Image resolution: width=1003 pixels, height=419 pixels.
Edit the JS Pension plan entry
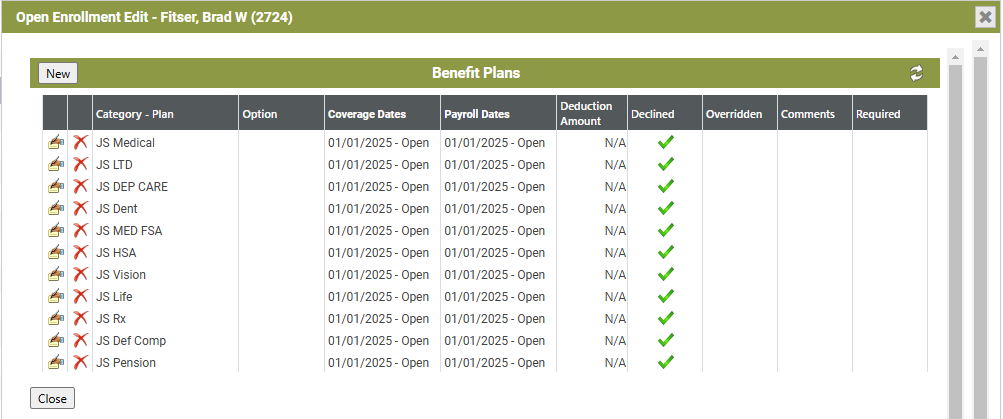tap(56, 363)
